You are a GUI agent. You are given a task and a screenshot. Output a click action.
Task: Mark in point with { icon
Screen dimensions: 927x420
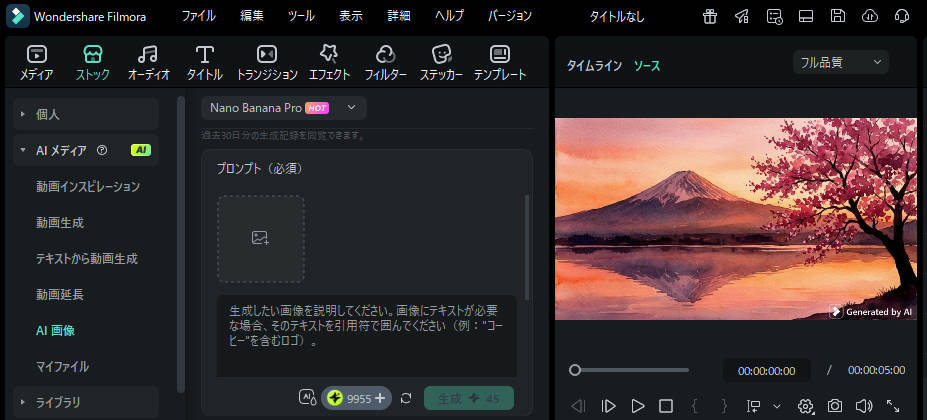click(695, 406)
